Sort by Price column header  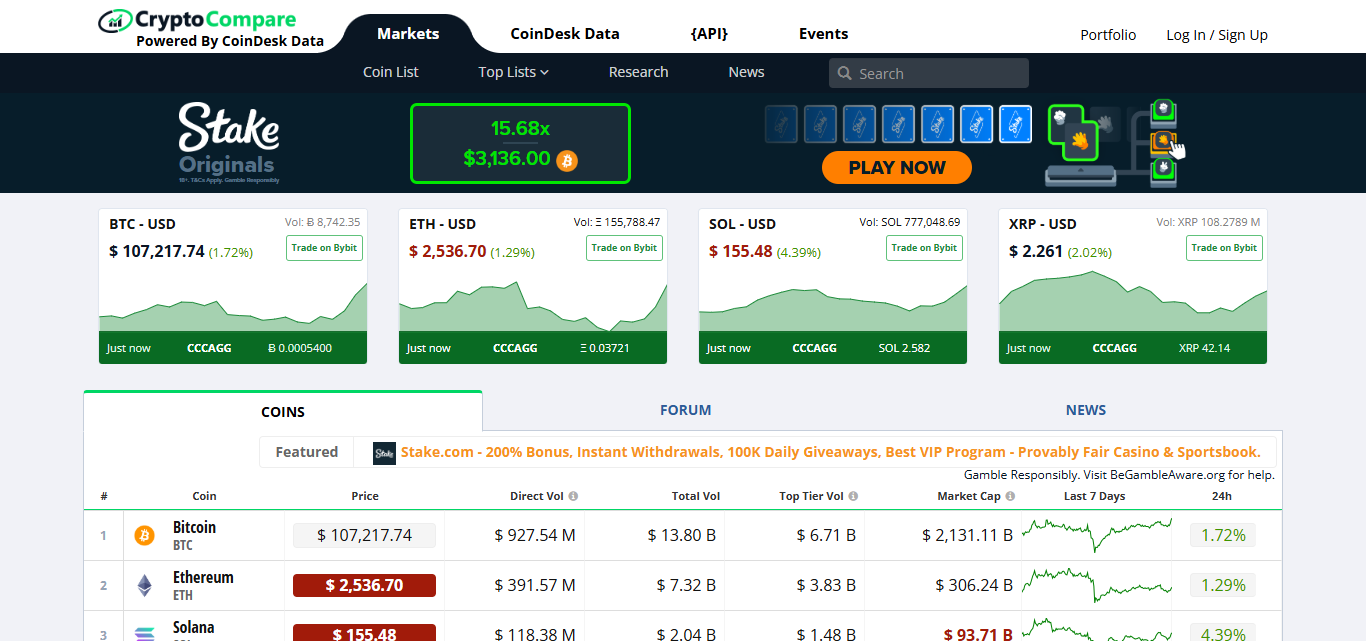365,496
